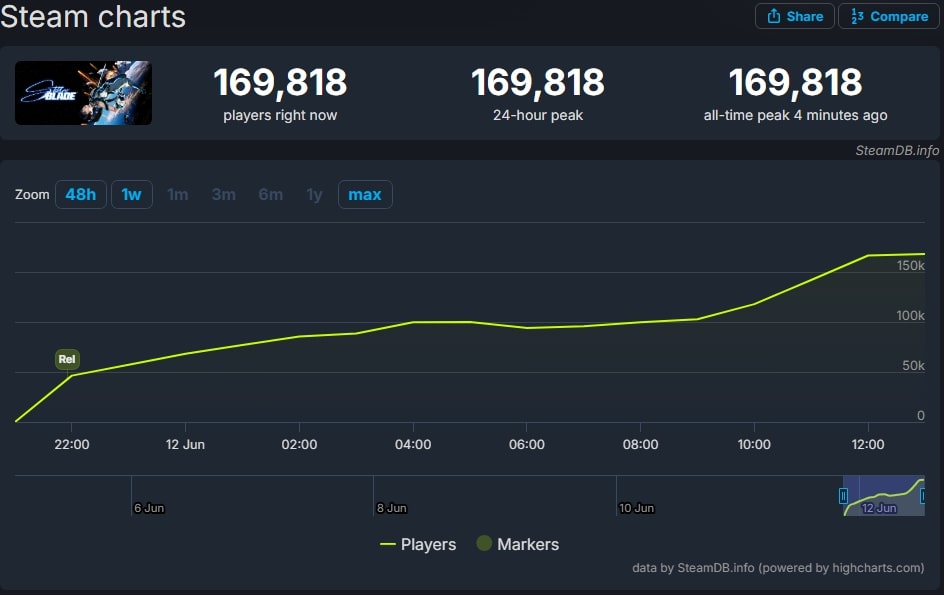Click the 100k y-axis label
The width and height of the screenshot is (944, 595).
[910, 316]
